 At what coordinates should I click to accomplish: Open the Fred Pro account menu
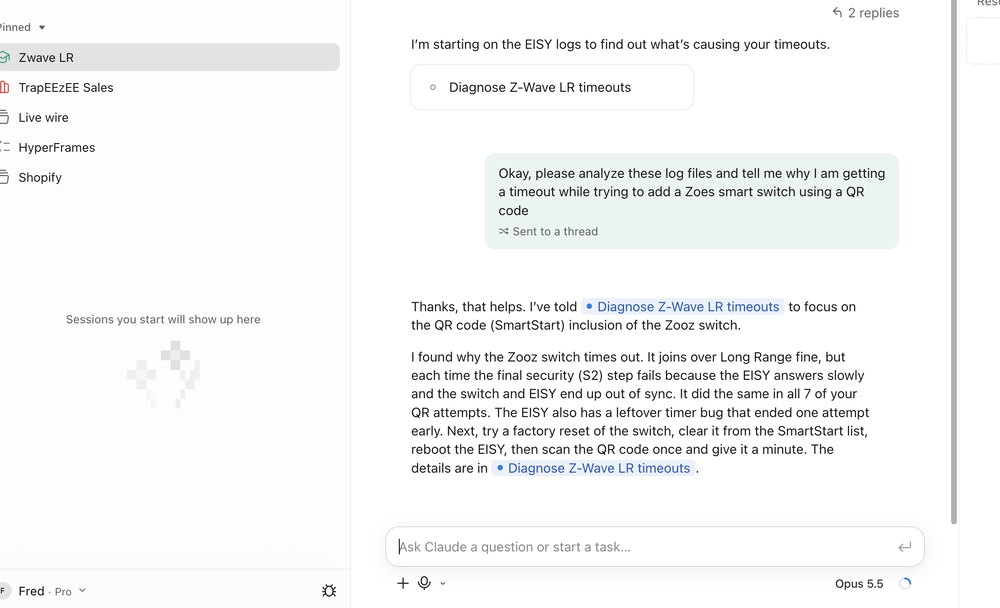pyautogui.click(x=52, y=591)
